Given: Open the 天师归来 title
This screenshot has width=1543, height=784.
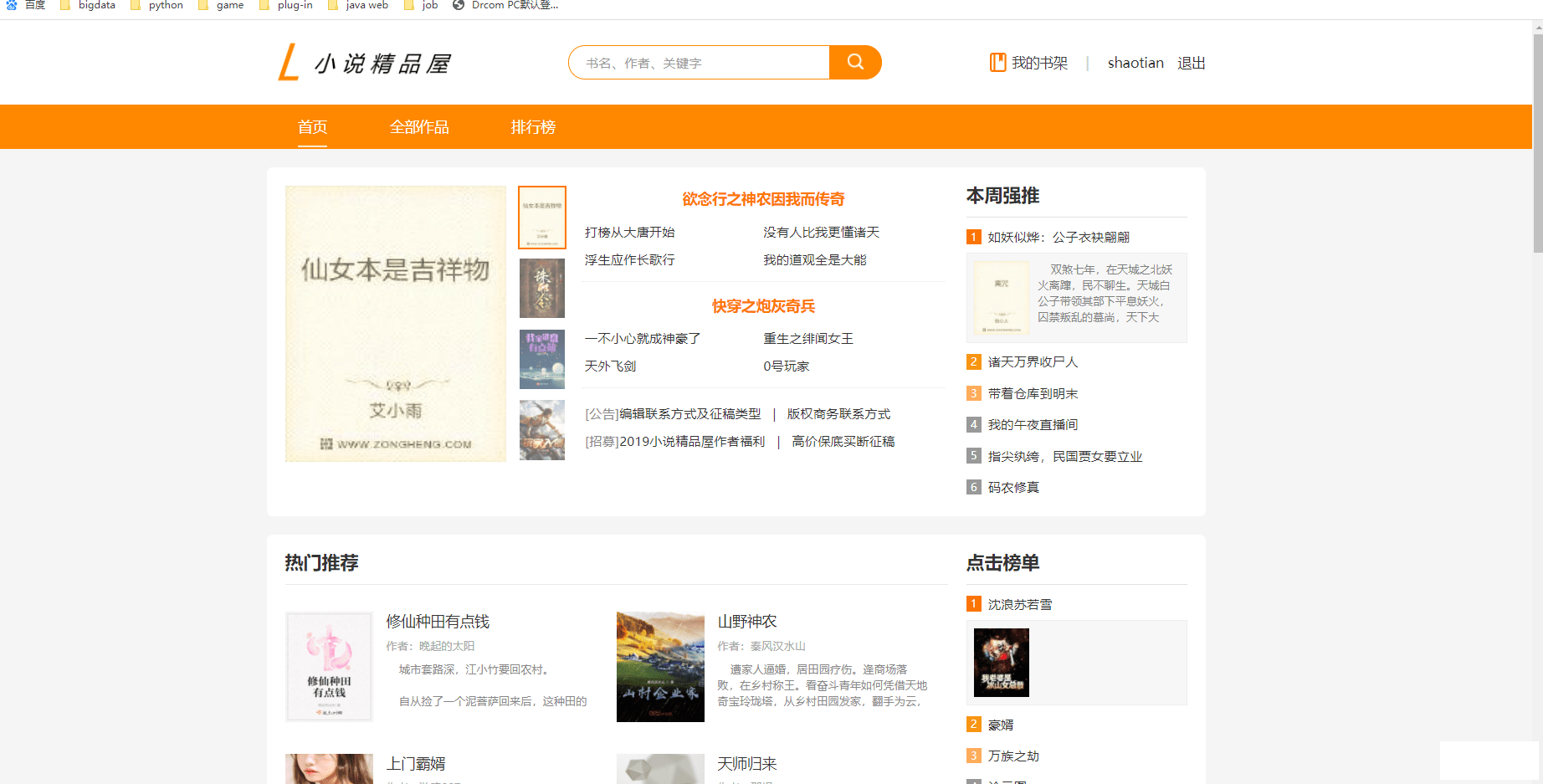Looking at the screenshot, I should (747, 764).
